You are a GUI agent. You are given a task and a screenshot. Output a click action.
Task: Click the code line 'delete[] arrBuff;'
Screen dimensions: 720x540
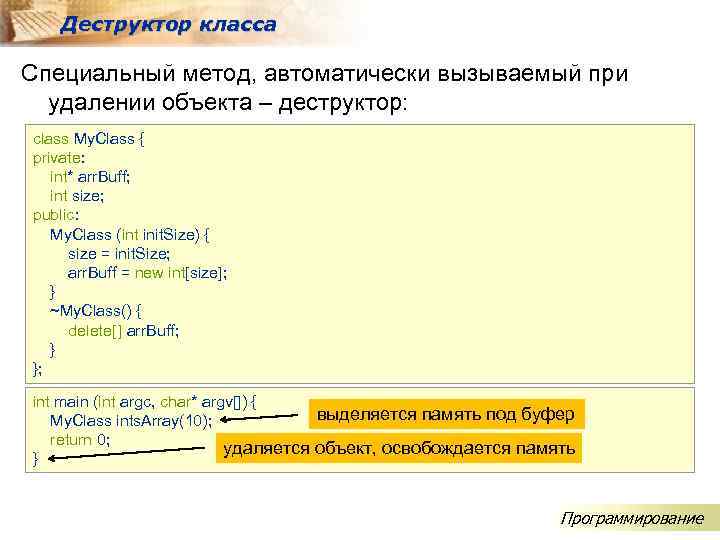point(123,331)
